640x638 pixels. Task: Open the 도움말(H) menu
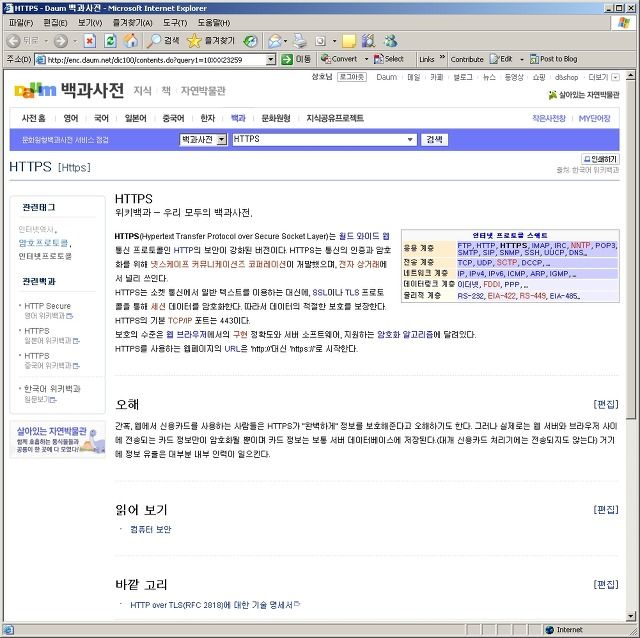pyautogui.click(x=213, y=23)
